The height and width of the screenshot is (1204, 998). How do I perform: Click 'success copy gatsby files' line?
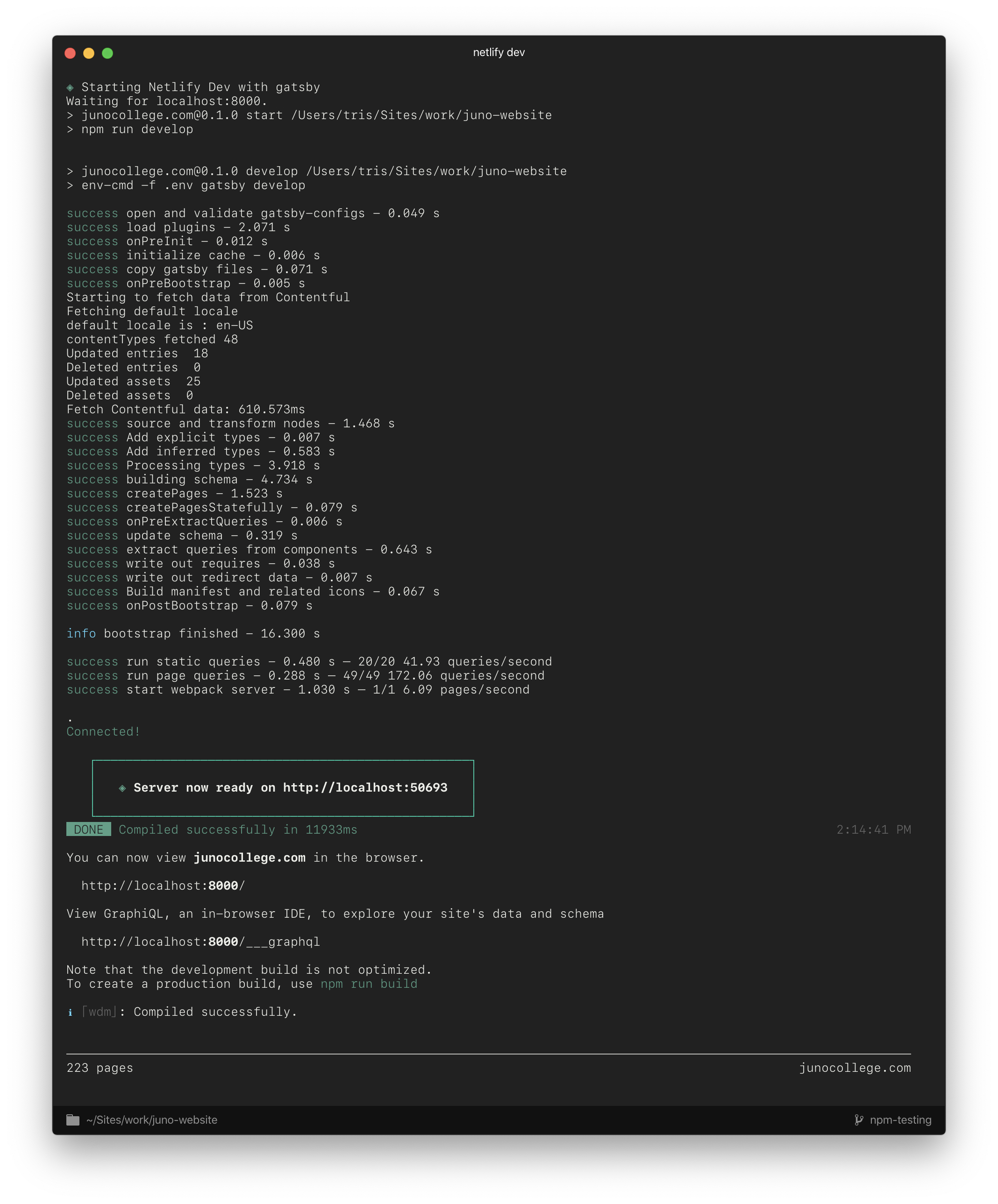click(197, 269)
